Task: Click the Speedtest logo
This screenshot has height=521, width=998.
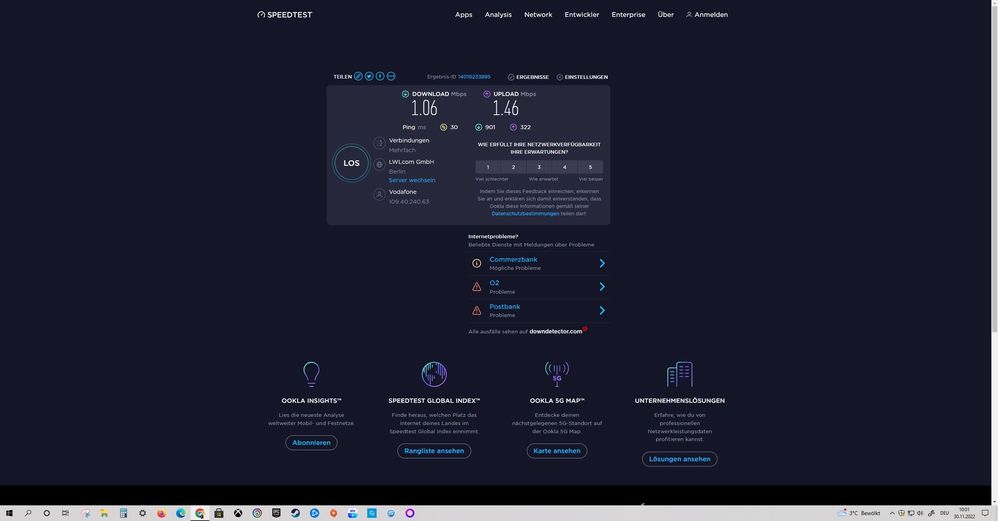Action: pos(285,15)
